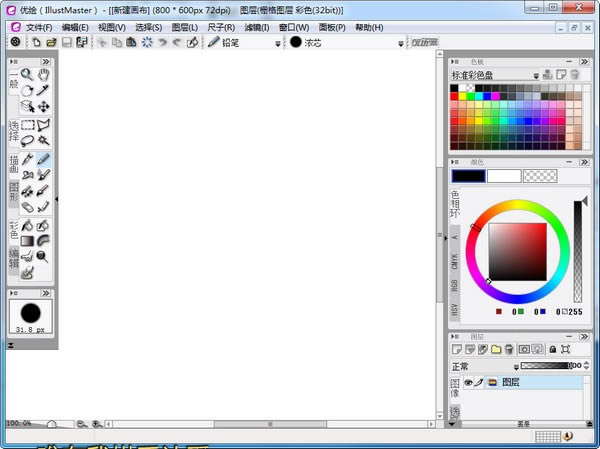Screen dimensions: 600x449
Task: Choose the Lasso selection tool
Action: pyautogui.click(x=27, y=141)
